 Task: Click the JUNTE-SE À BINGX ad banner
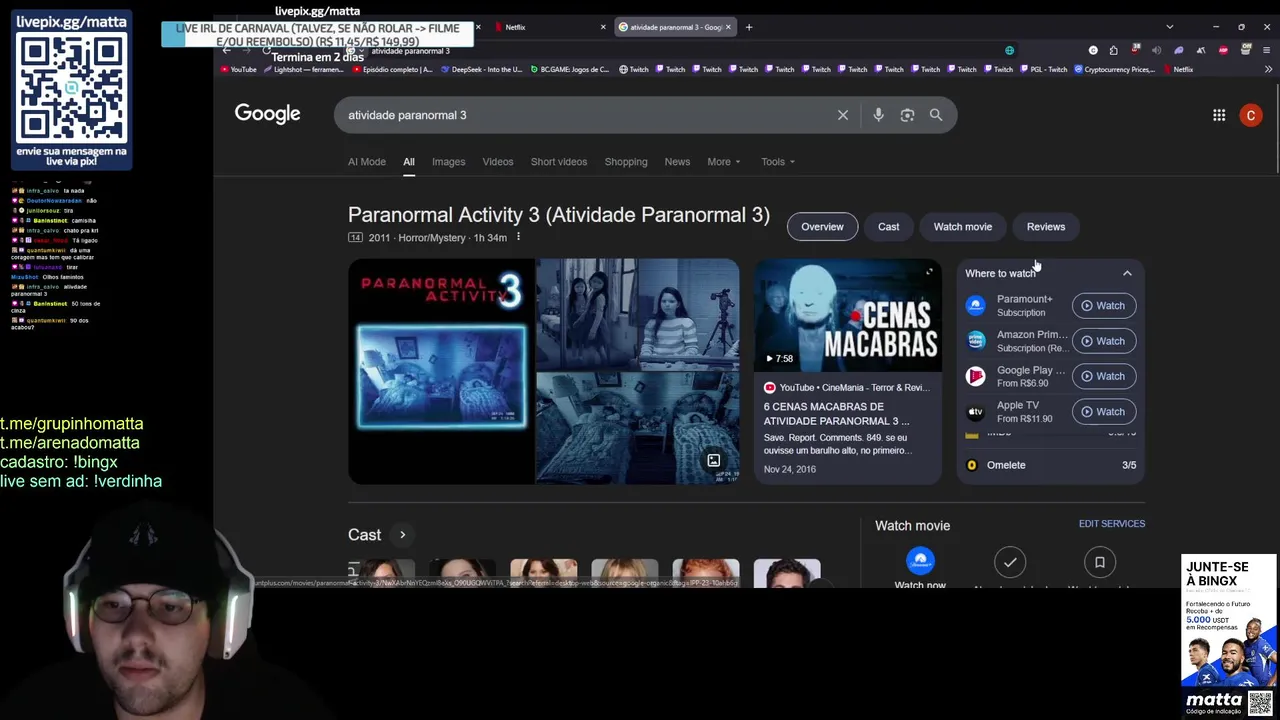[1229, 635]
